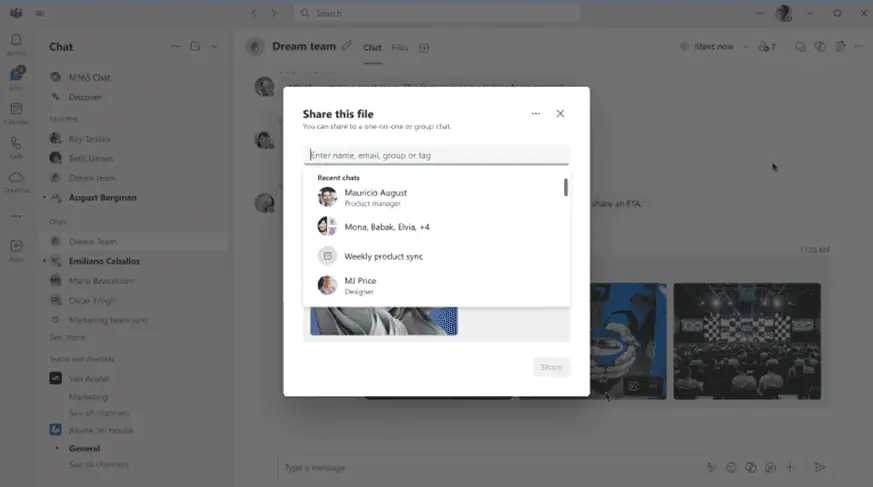Open the plus actions menu in the compose box
Viewport: 873px width, 487px height.
(790, 468)
